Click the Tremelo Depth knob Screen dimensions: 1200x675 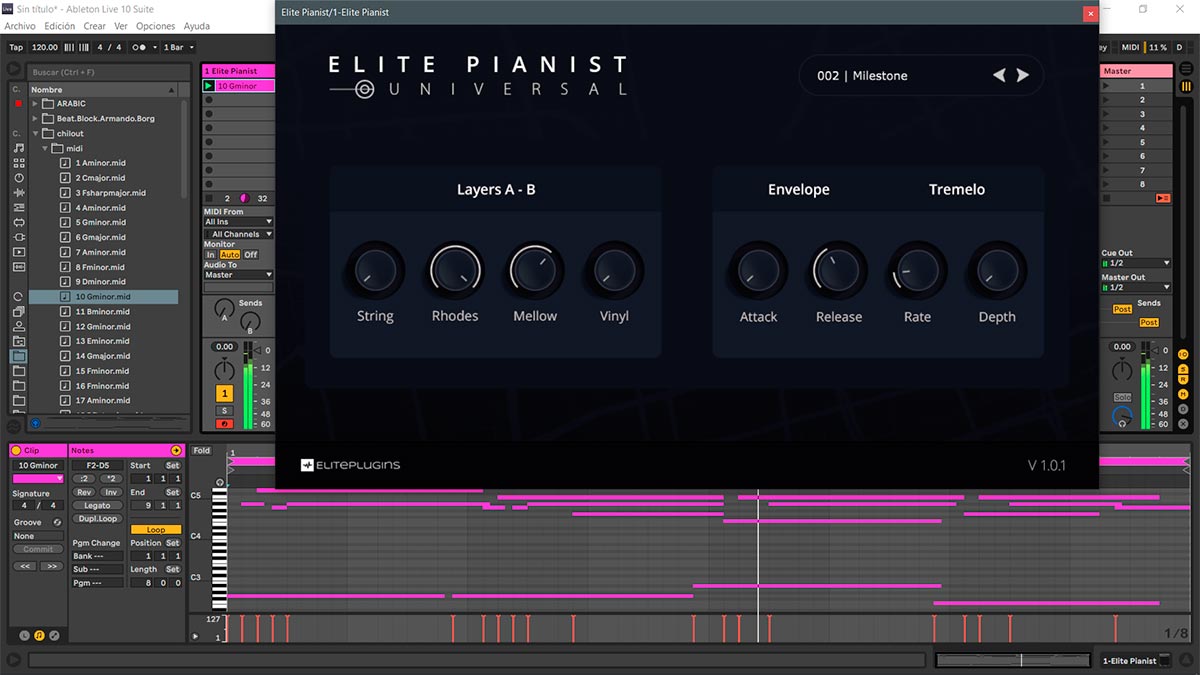997,270
